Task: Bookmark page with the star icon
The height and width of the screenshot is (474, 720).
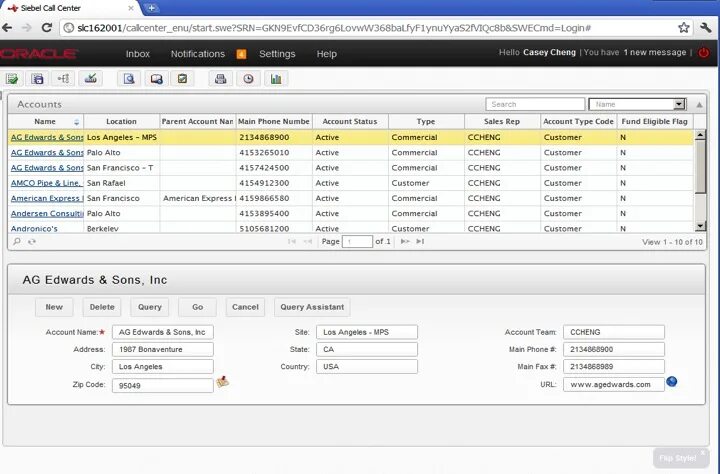Action: click(683, 28)
